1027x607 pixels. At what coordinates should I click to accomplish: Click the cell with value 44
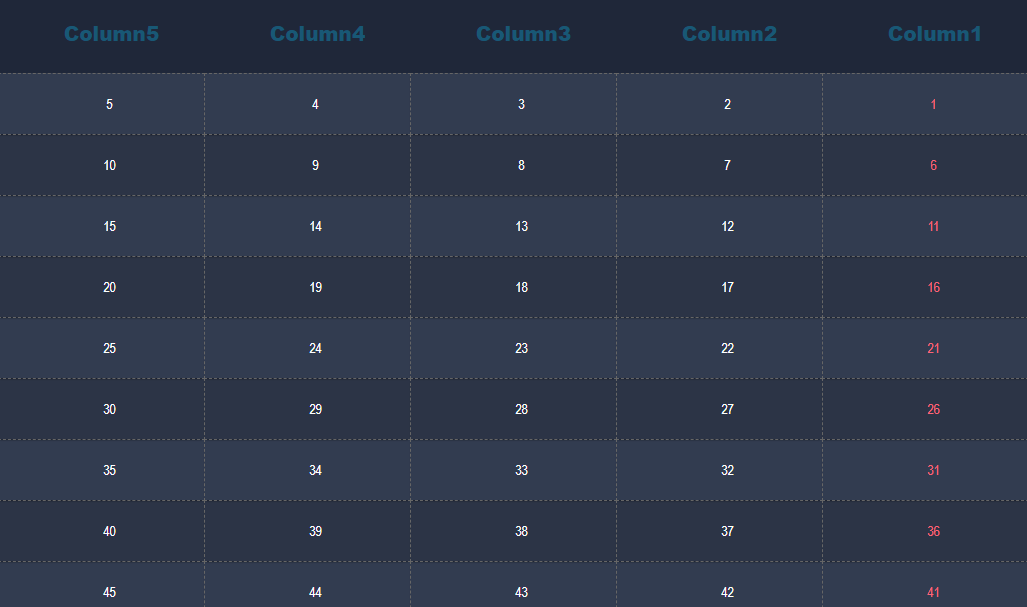pos(315,592)
